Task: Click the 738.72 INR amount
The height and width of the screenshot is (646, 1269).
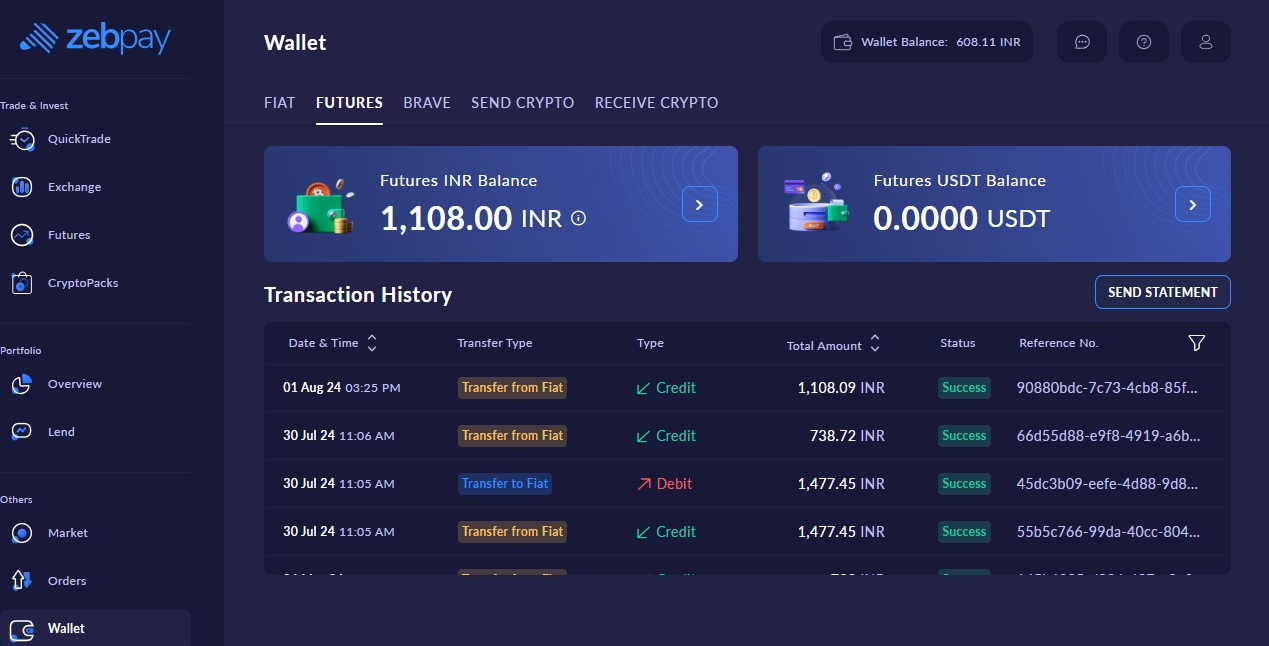Action: click(847, 436)
